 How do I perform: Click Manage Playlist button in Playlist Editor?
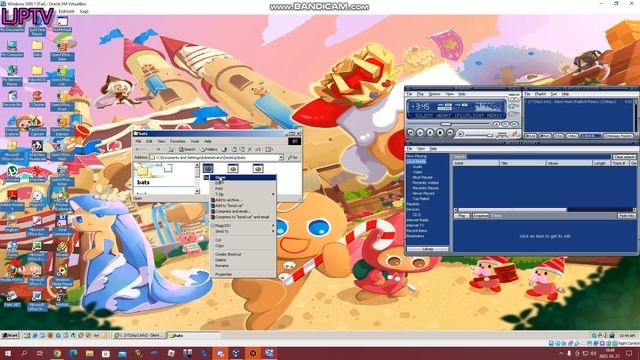coord(618,136)
